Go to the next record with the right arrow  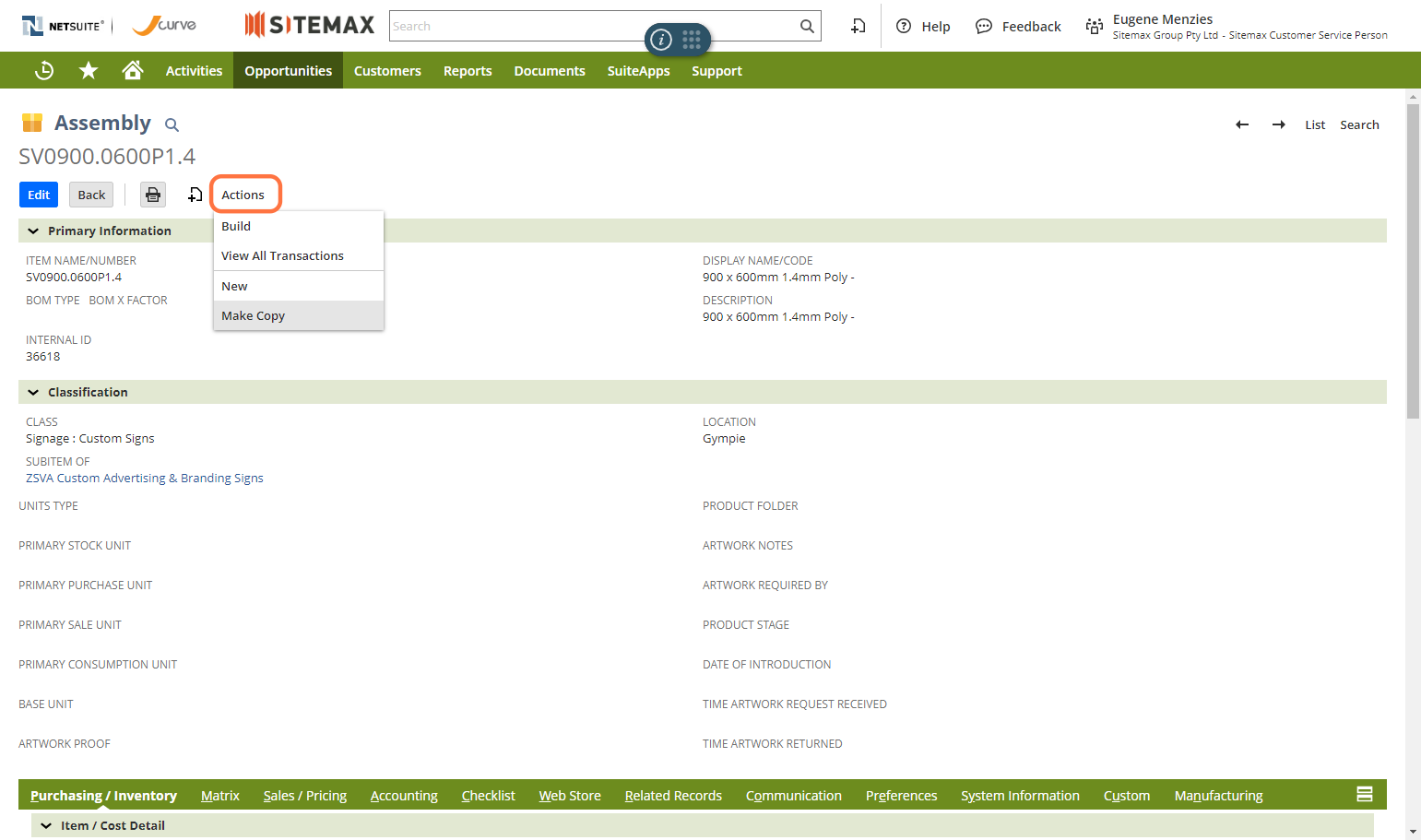pyautogui.click(x=1279, y=124)
